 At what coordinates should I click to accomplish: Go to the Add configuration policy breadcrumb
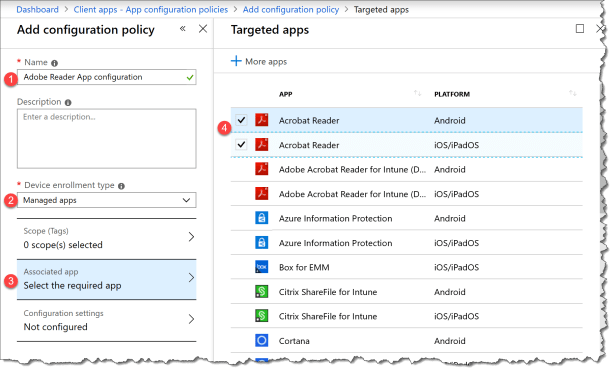[291, 9]
